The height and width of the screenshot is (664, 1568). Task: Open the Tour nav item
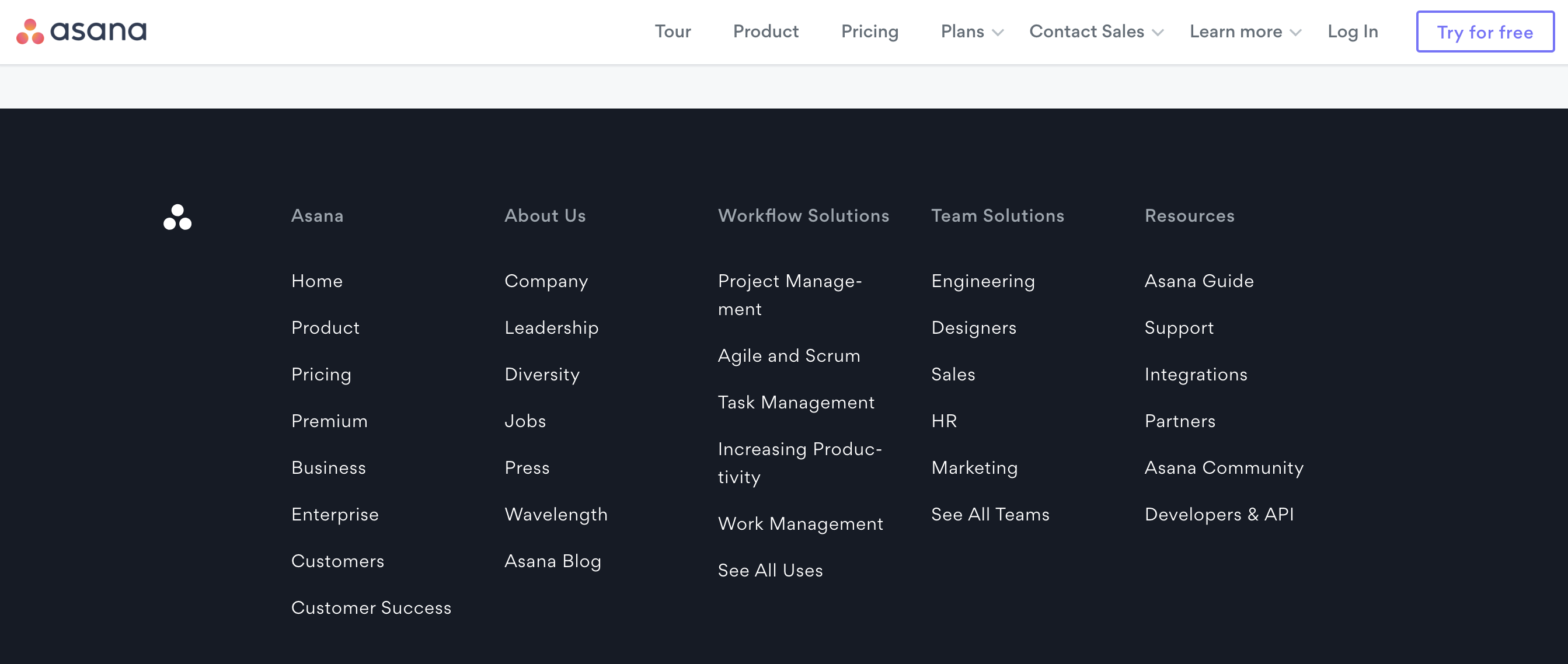click(x=673, y=32)
